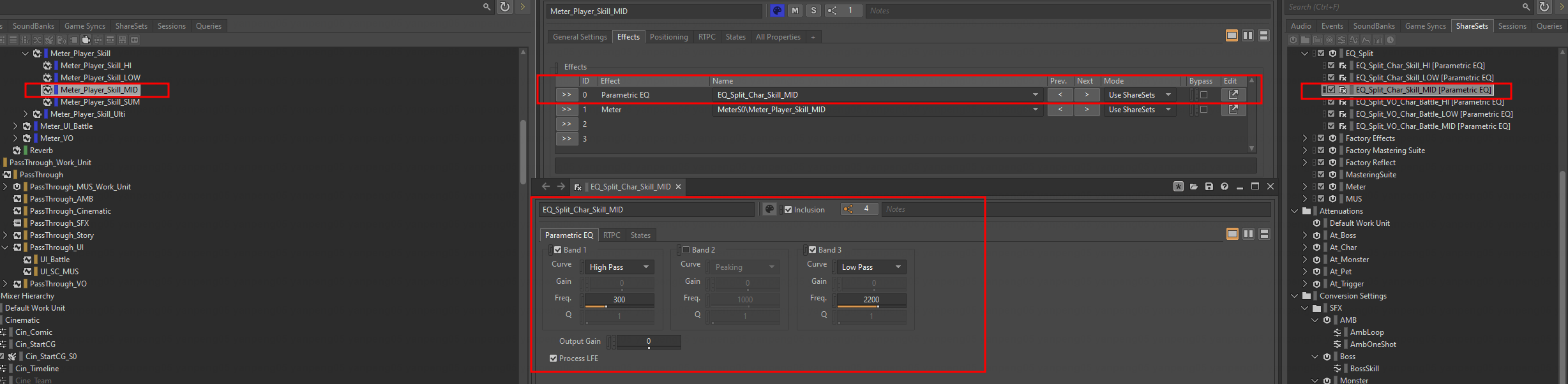Select the clock filter icon in ShareSets toolbar
1568x384 pixels.
1390,40
